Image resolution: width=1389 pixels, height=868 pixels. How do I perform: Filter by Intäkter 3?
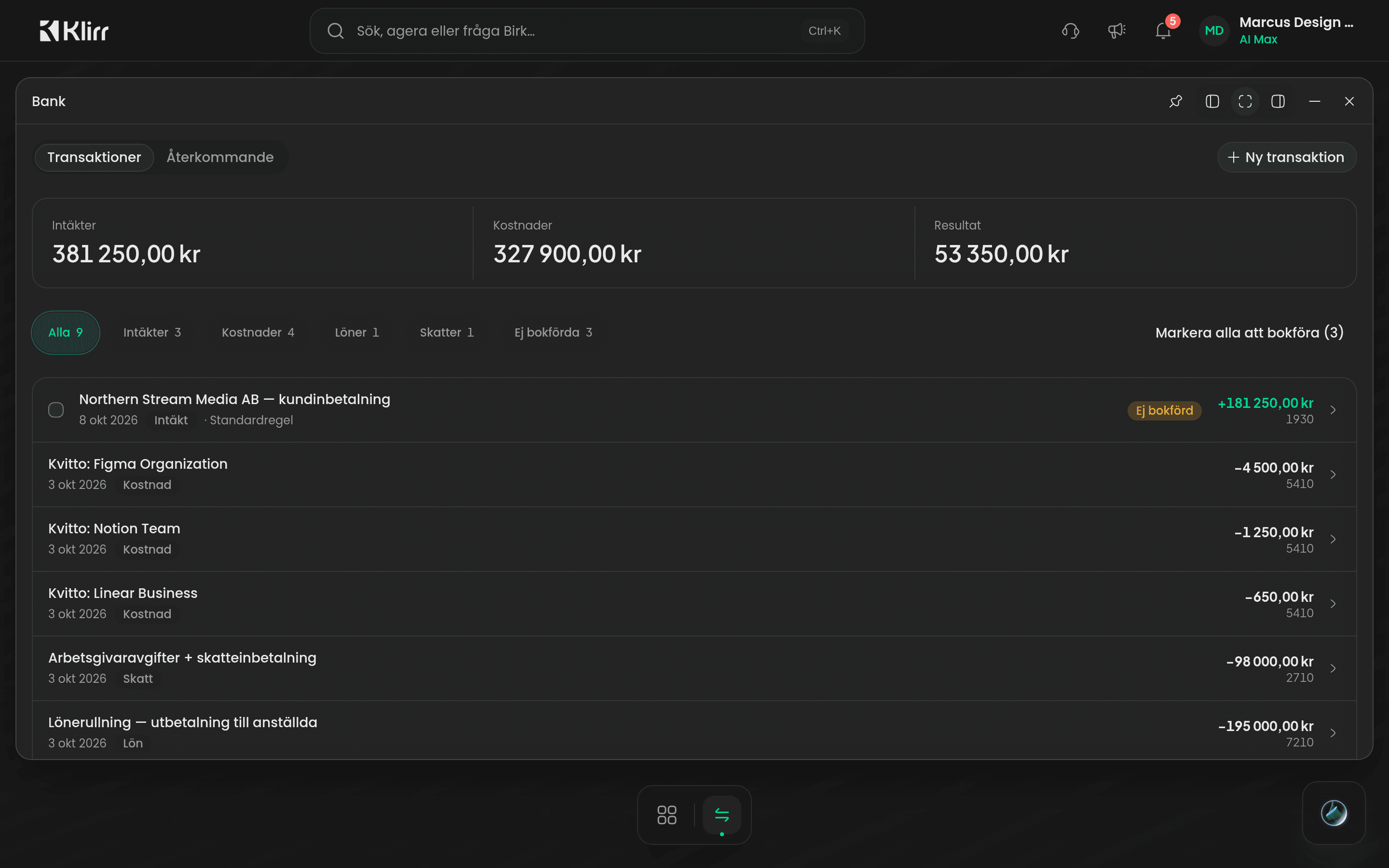(152, 332)
